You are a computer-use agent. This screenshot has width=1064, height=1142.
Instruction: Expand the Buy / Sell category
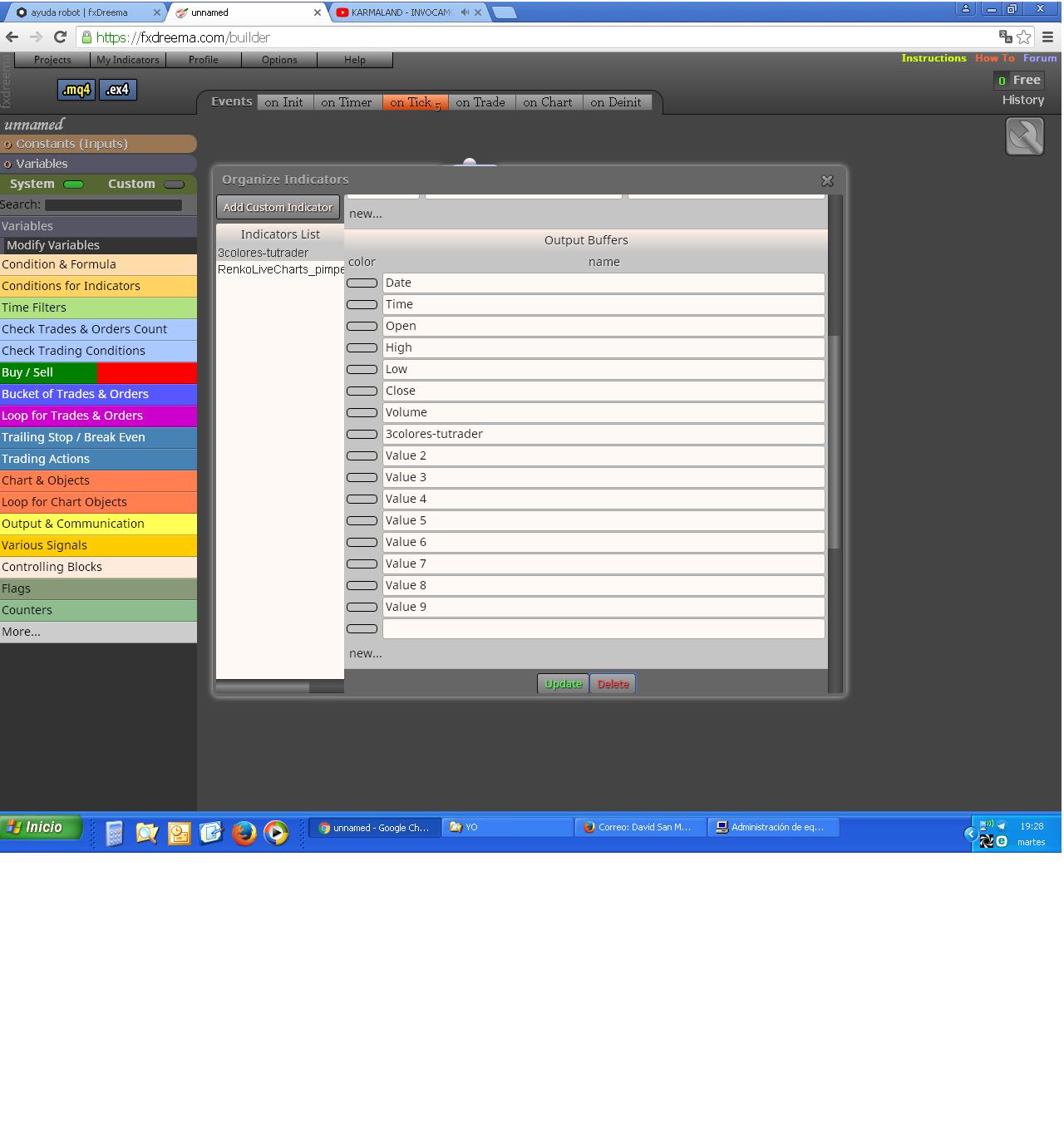[x=98, y=372]
